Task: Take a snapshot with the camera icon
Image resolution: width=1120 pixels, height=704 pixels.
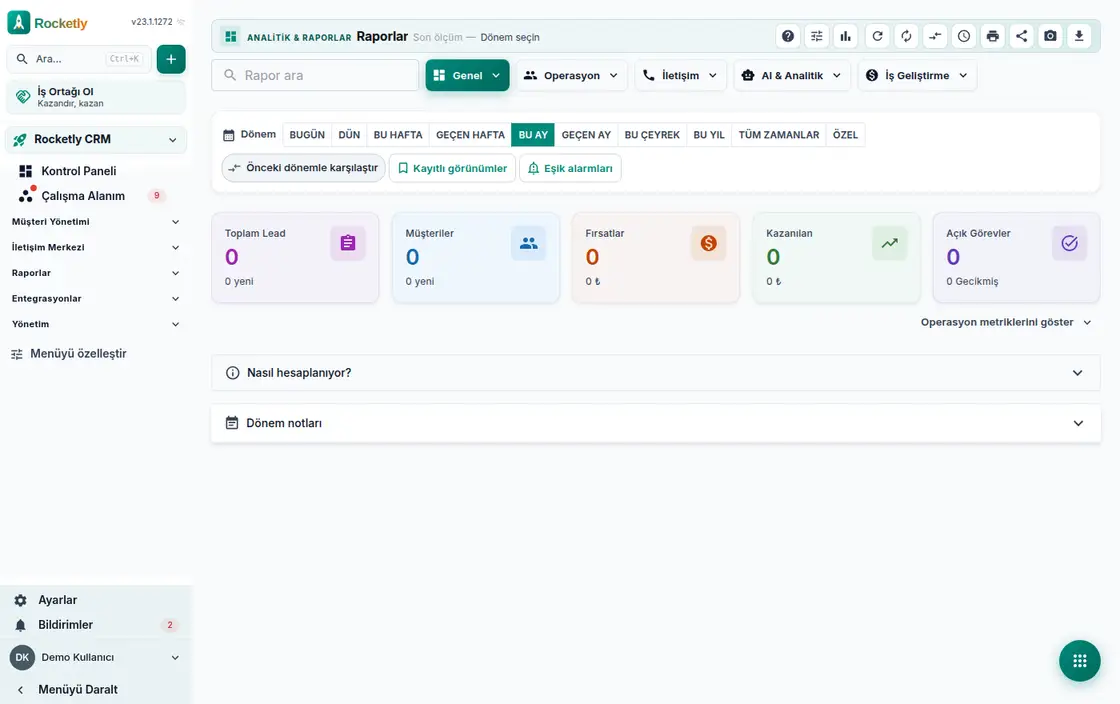Action: point(1050,36)
